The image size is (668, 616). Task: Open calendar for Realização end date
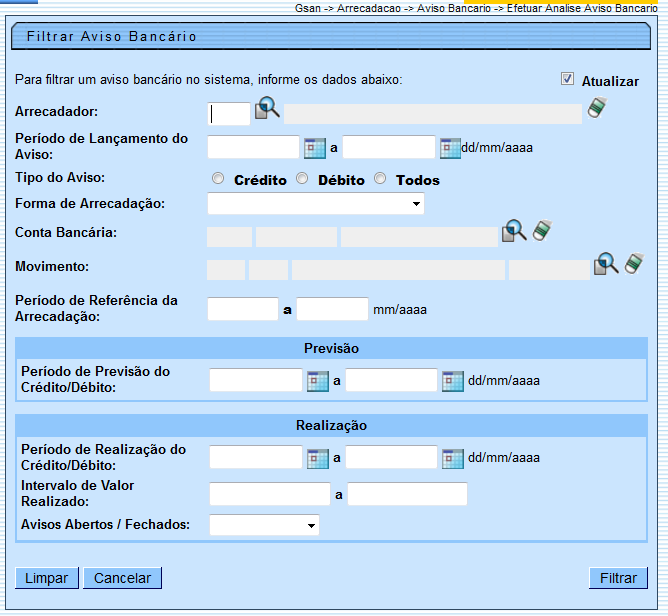click(x=452, y=459)
